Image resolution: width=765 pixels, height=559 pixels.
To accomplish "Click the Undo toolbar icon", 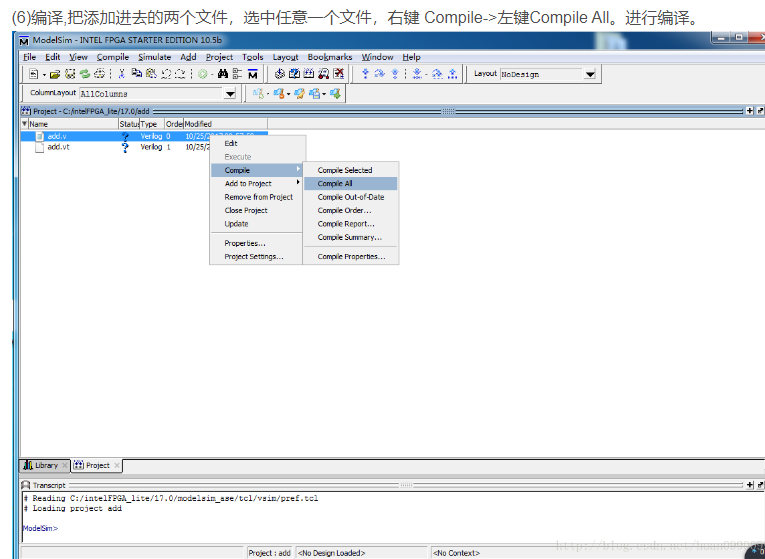I will 166,74.
